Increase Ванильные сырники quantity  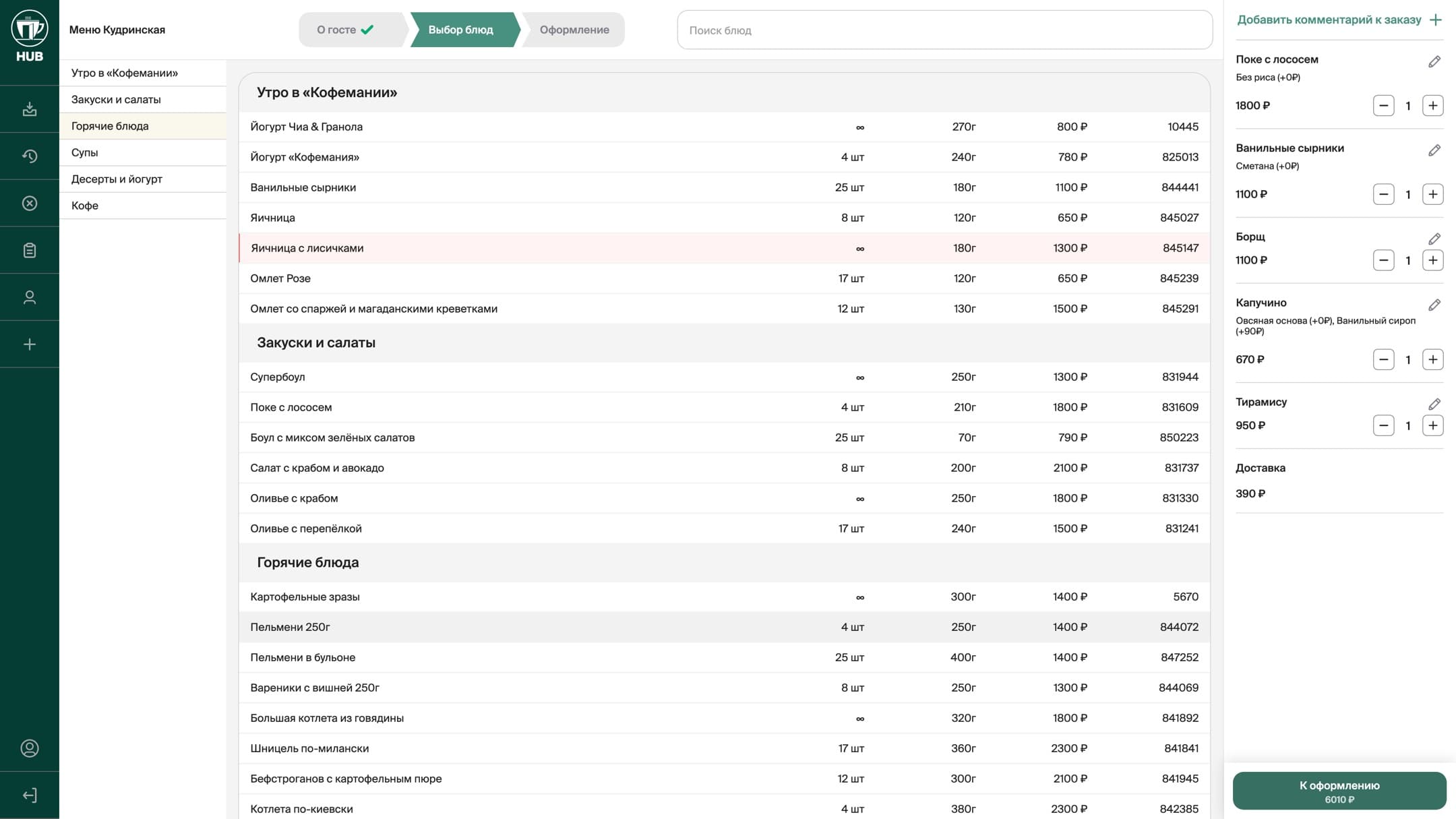coord(1433,195)
